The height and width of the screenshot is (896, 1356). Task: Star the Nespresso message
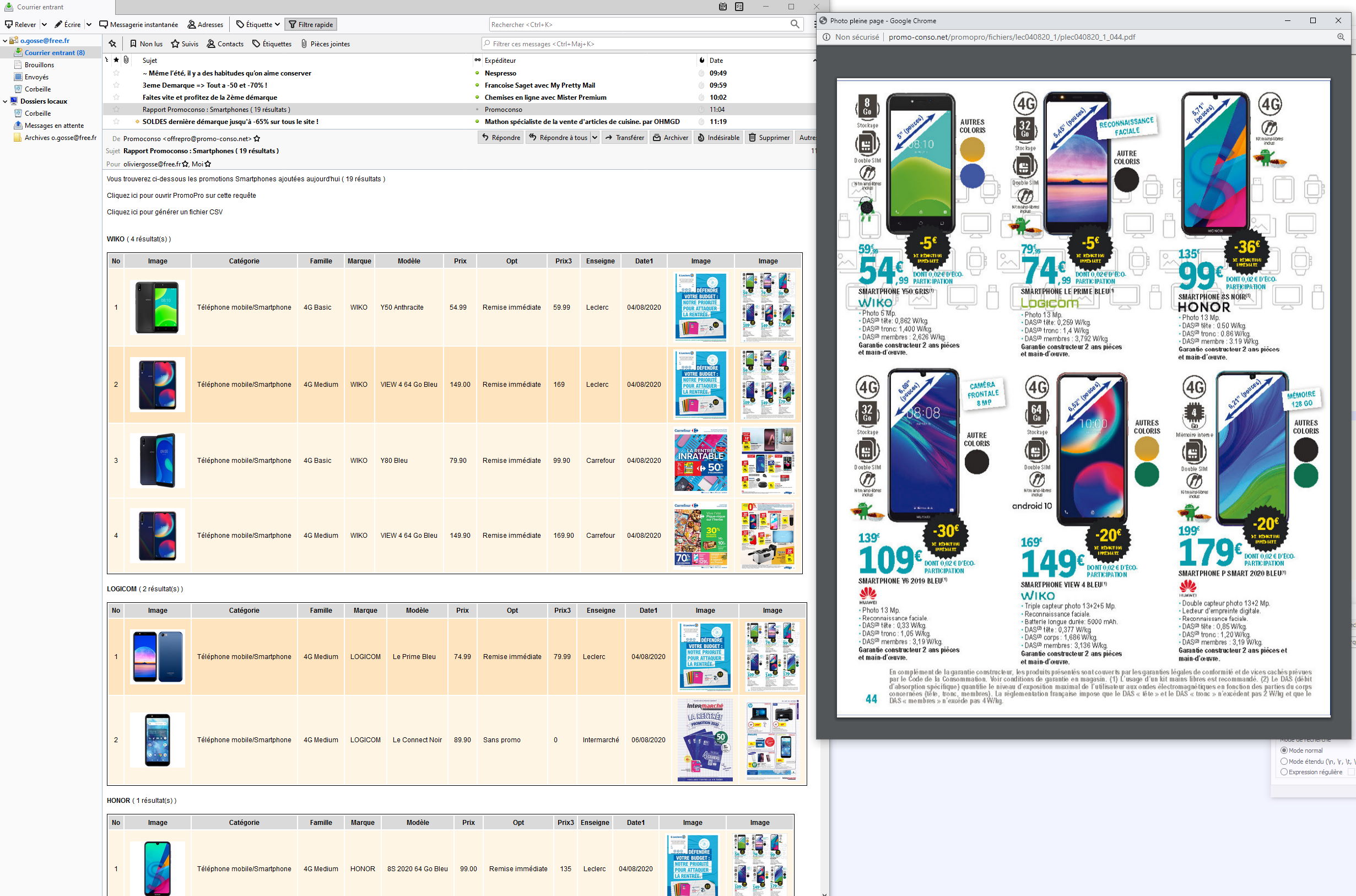pos(117,73)
